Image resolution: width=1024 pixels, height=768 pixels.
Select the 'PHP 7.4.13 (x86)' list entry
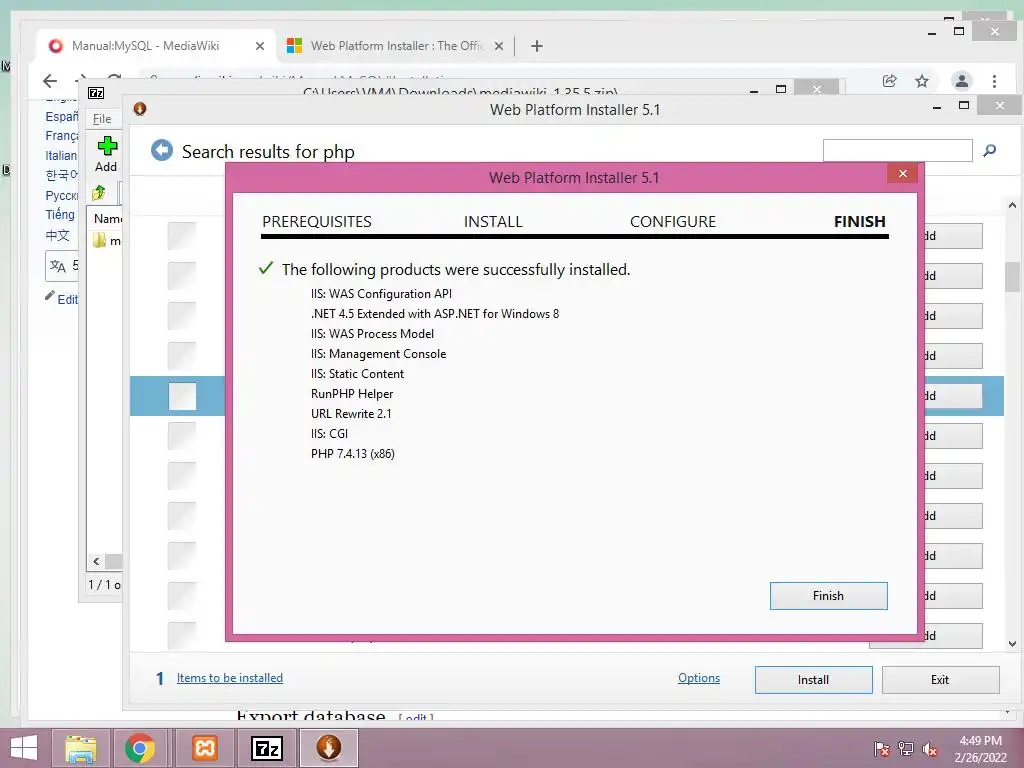tap(353, 454)
